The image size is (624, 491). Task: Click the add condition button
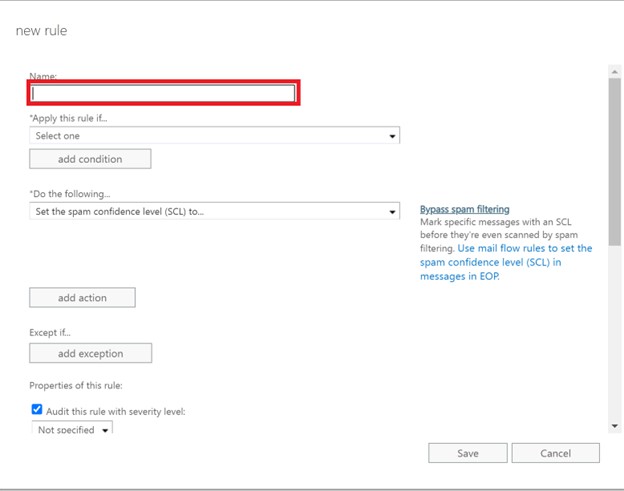click(90, 159)
